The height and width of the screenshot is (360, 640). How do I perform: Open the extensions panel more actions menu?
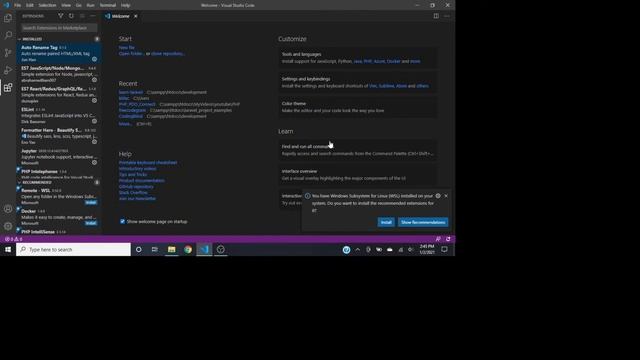93,16
